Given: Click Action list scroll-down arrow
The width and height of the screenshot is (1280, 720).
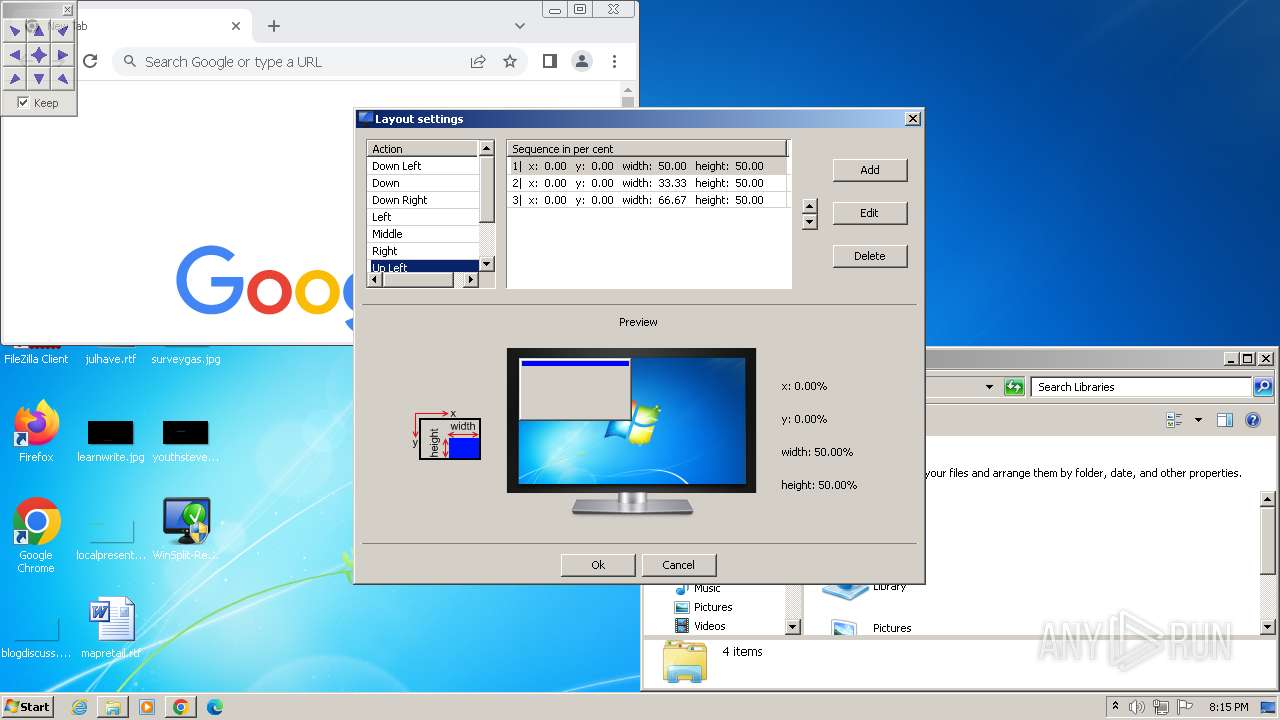Looking at the screenshot, I should (487, 264).
